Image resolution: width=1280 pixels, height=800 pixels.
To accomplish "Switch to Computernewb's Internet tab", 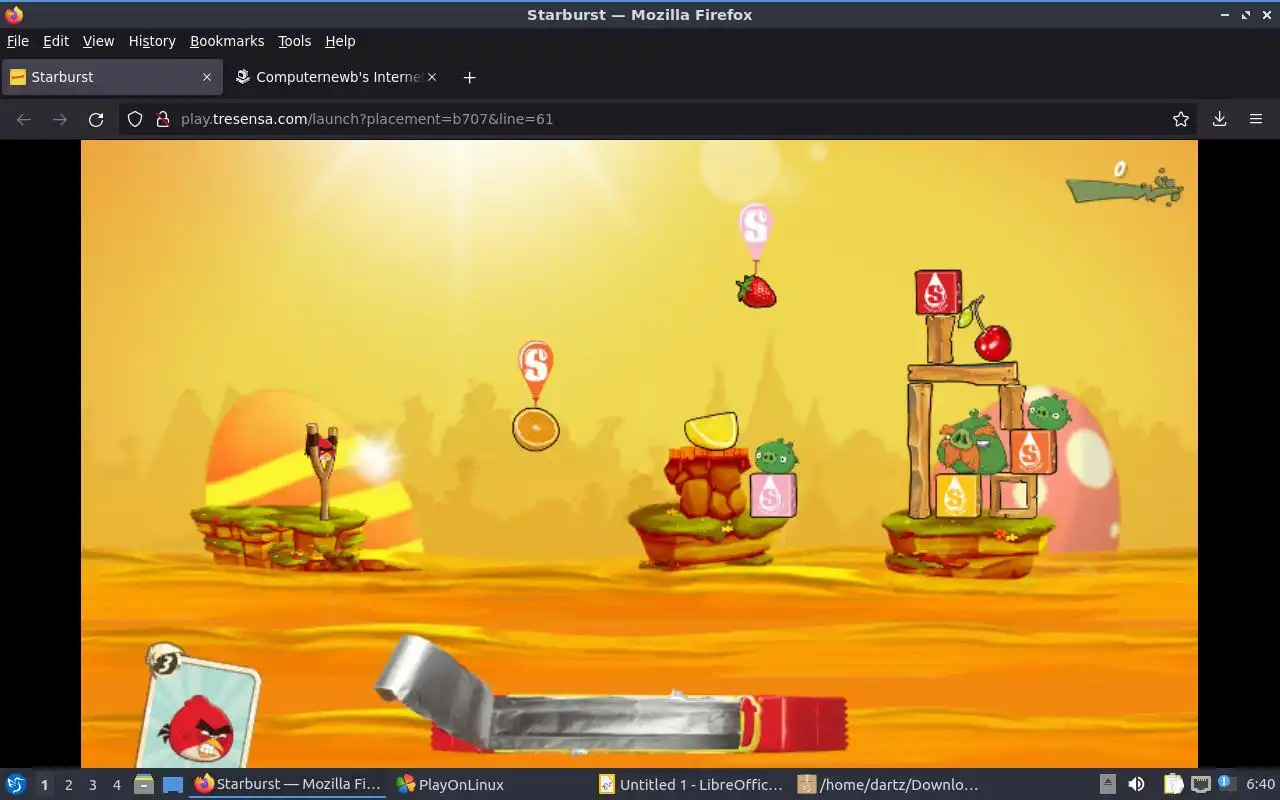I will pyautogui.click(x=336, y=77).
